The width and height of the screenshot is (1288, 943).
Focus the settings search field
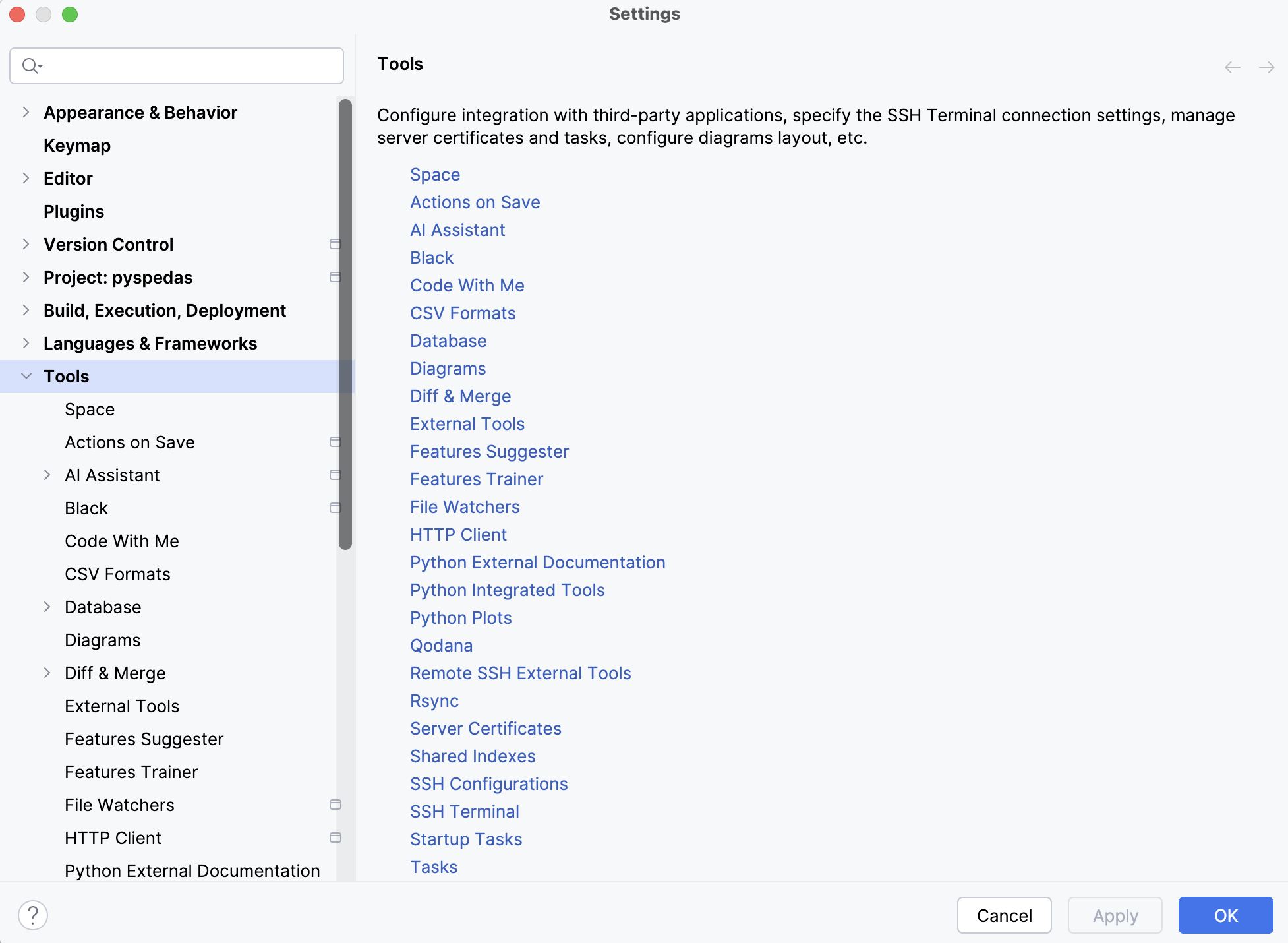tap(177, 66)
